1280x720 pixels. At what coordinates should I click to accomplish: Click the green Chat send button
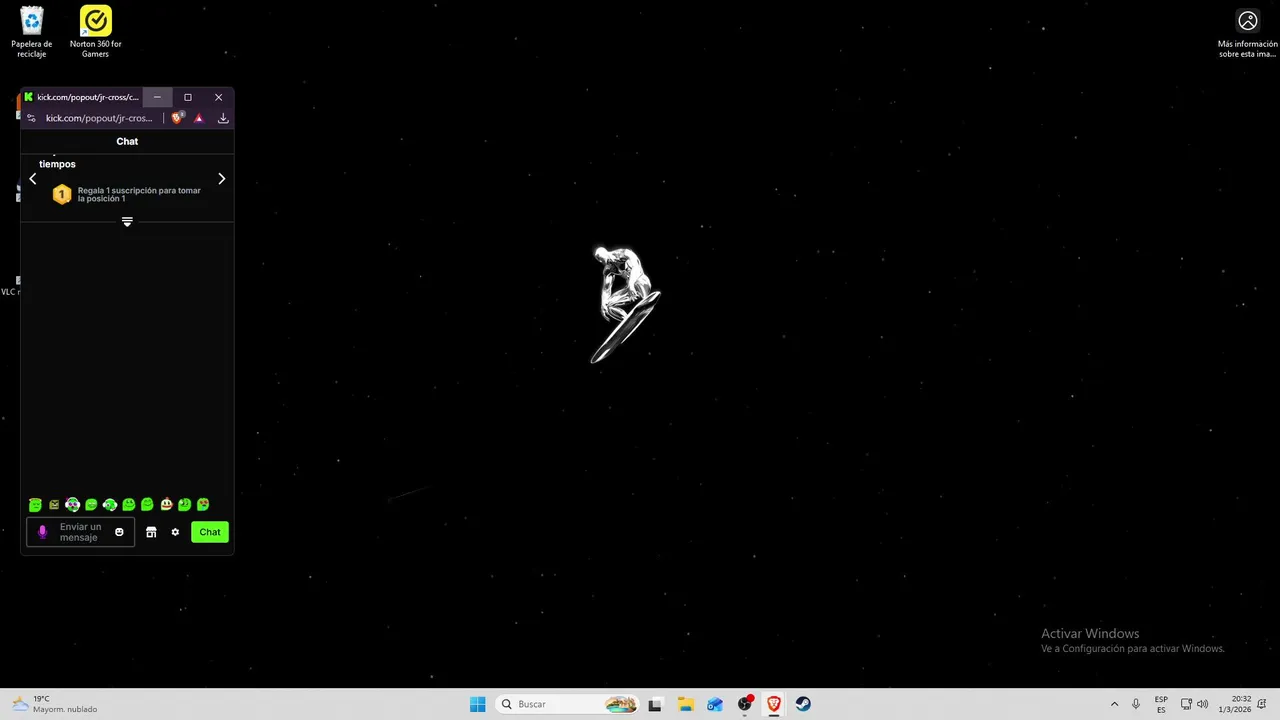point(210,532)
